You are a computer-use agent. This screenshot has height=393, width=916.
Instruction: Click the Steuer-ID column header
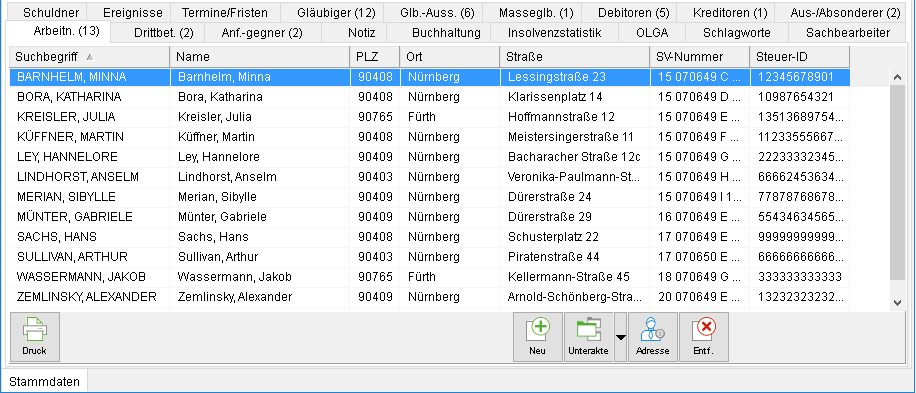[x=800, y=57]
